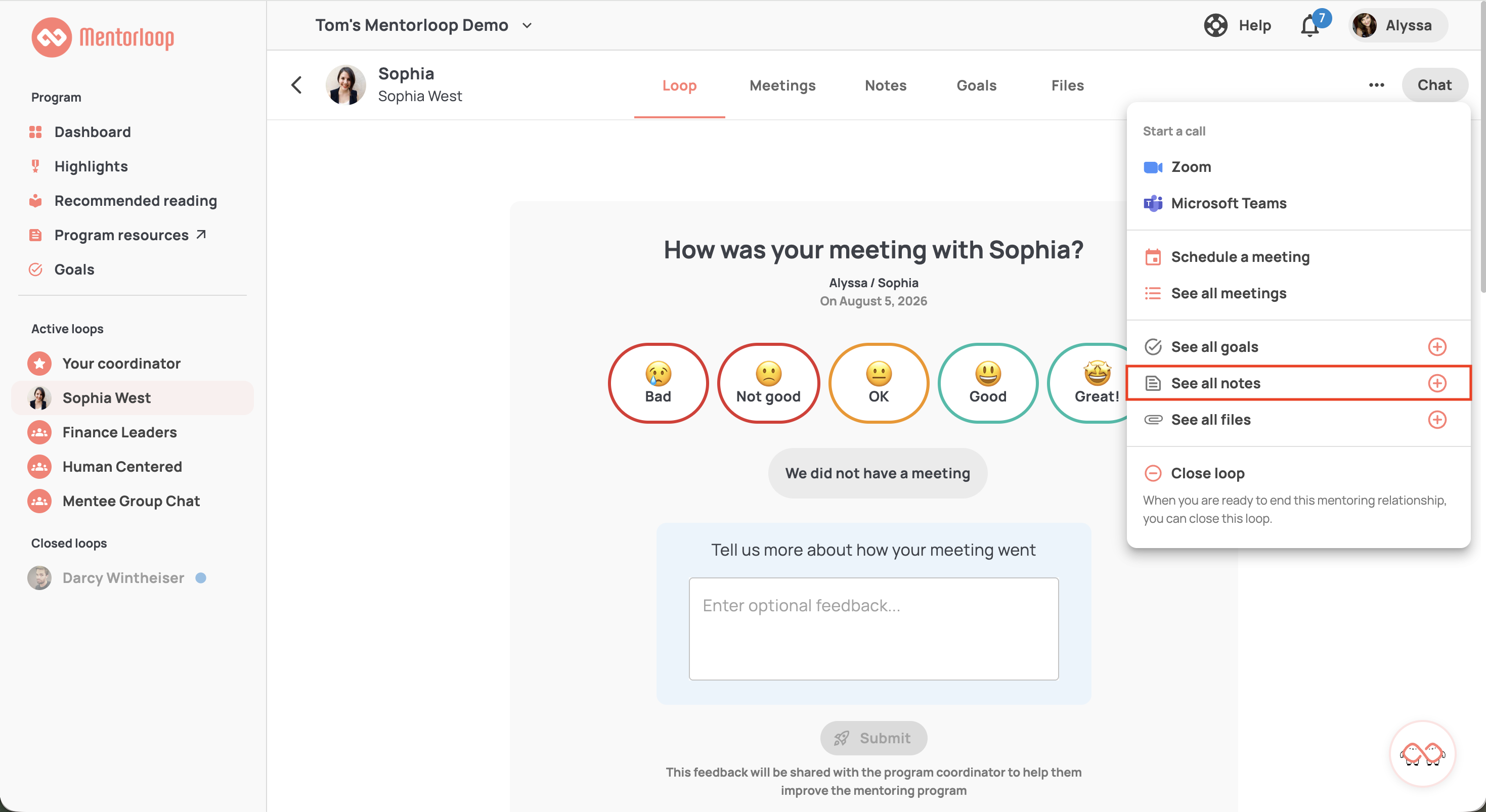Open Recommended reading
Screen dimensions: 1486x812
(x=136, y=201)
